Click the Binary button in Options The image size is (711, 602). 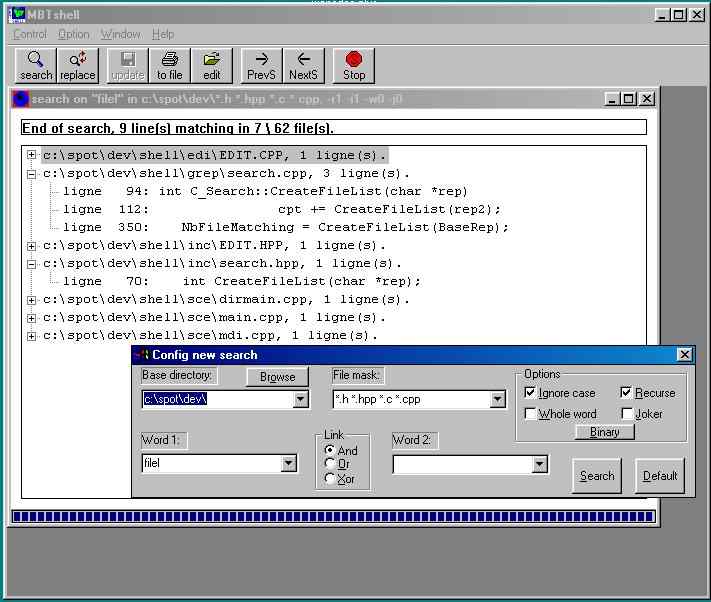click(604, 432)
